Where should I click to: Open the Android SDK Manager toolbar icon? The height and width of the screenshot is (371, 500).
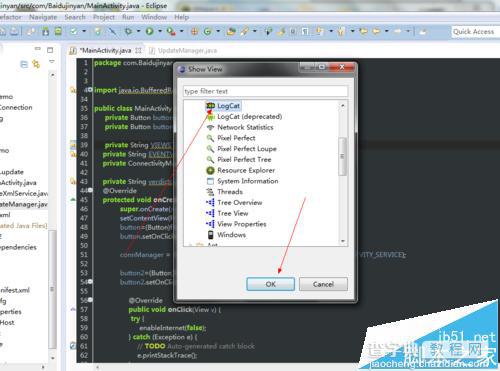point(46,31)
